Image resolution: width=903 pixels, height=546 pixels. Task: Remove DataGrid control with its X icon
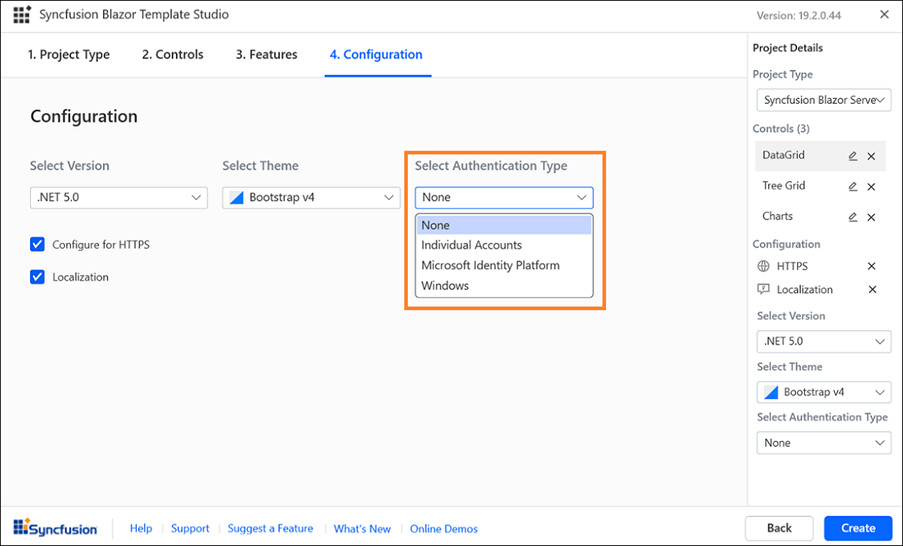[871, 156]
